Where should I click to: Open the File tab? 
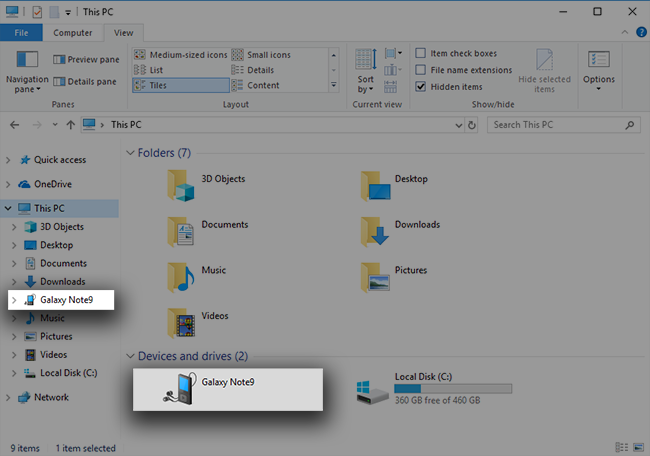[21, 33]
